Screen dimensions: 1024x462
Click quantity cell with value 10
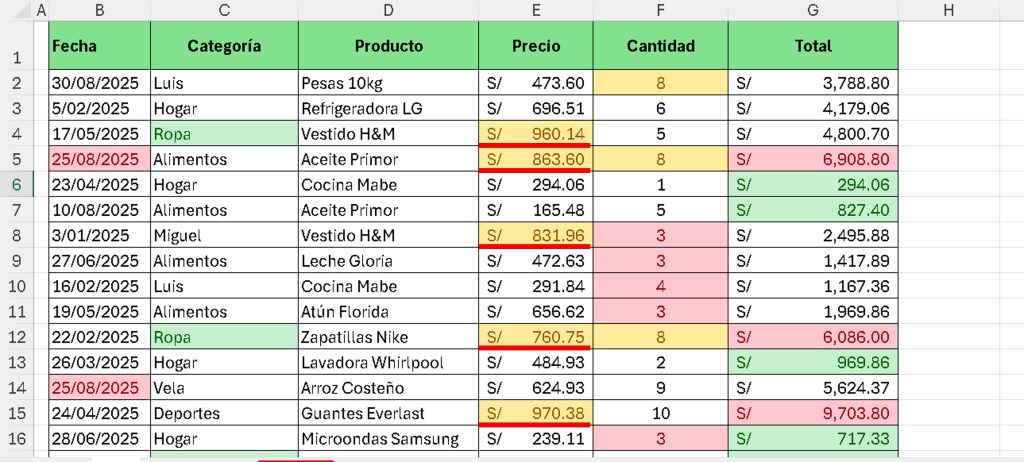[x=661, y=414]
